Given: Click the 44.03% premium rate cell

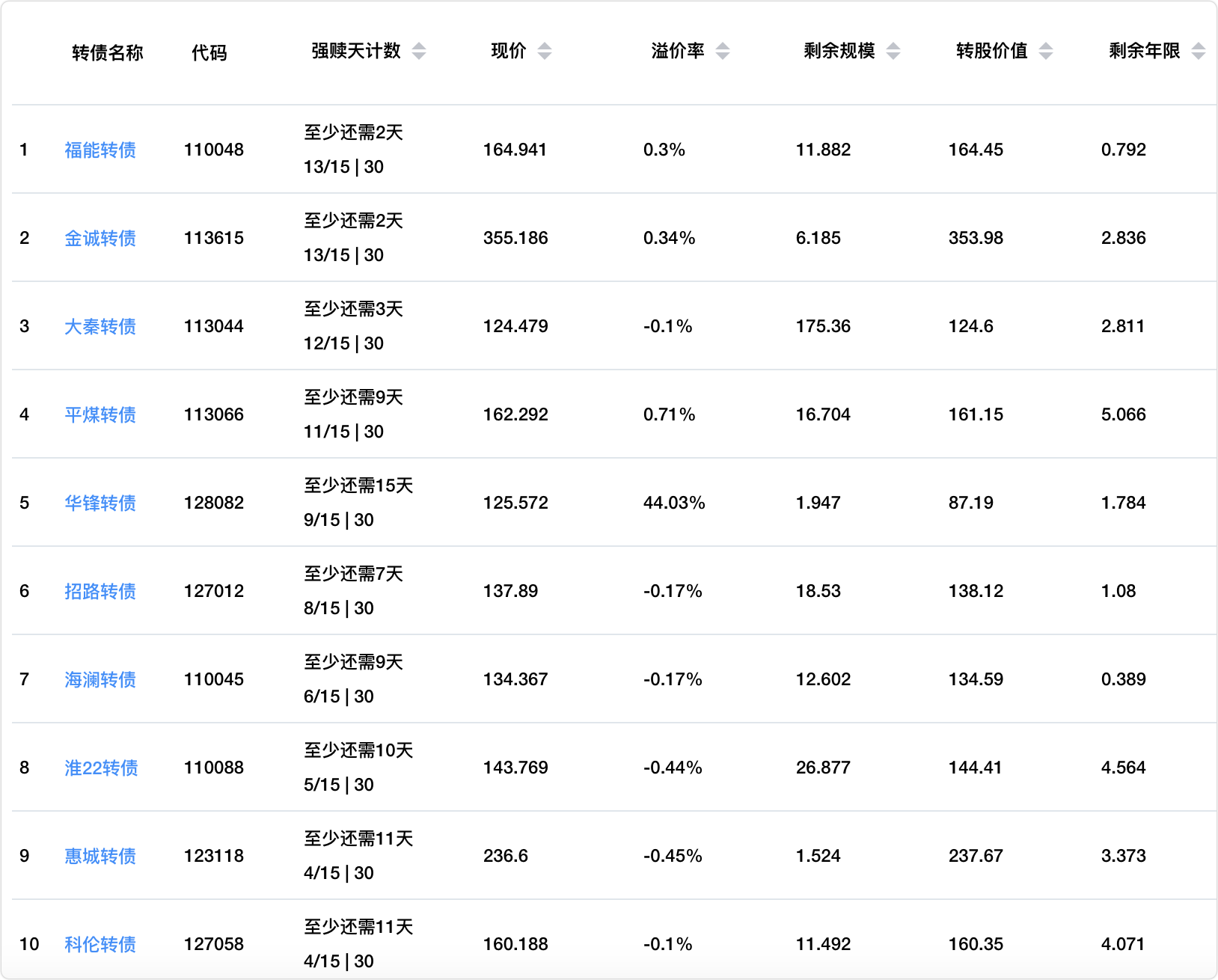Looking at the screenshot, I should pos(674,503).
